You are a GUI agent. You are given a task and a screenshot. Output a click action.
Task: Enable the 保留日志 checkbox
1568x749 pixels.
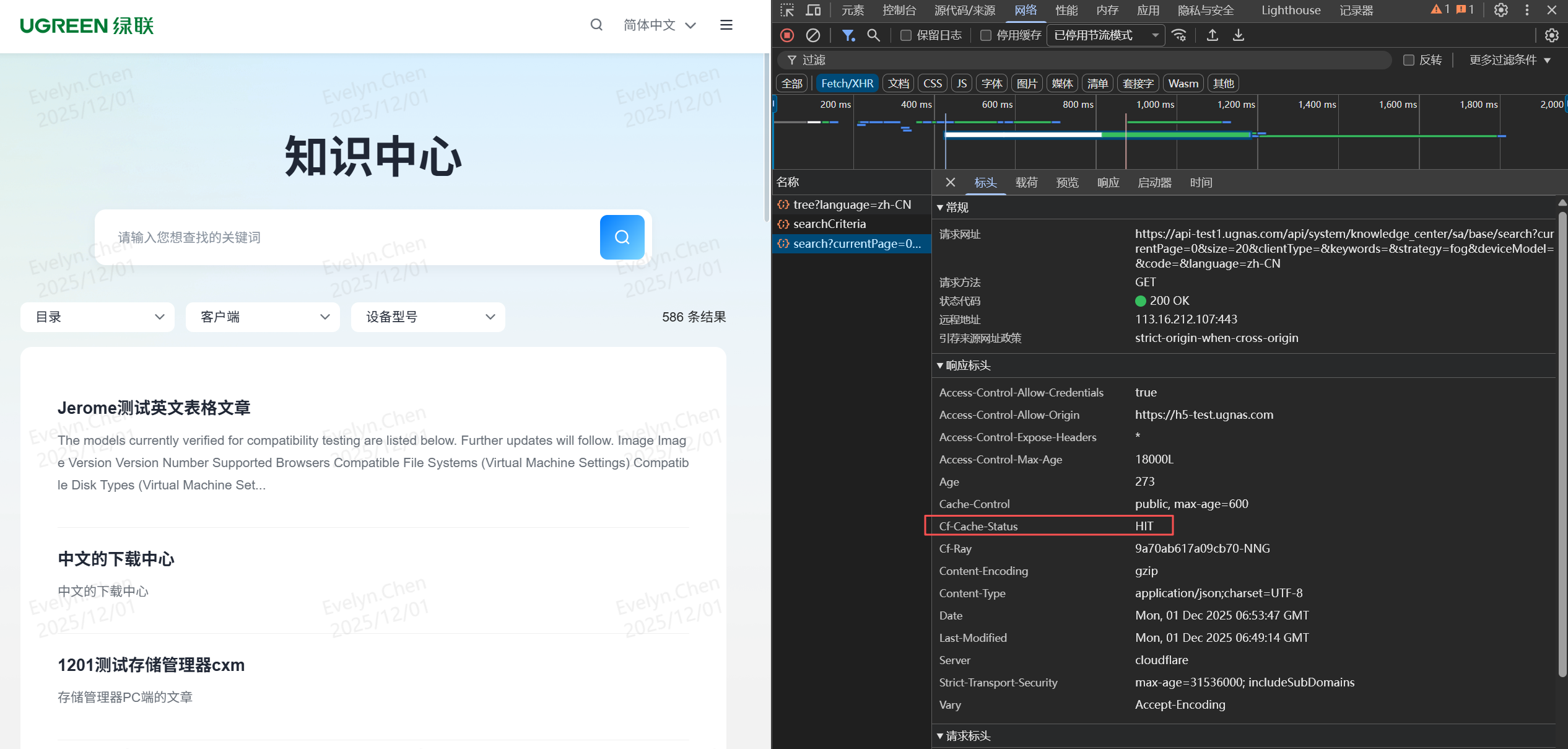905,35
